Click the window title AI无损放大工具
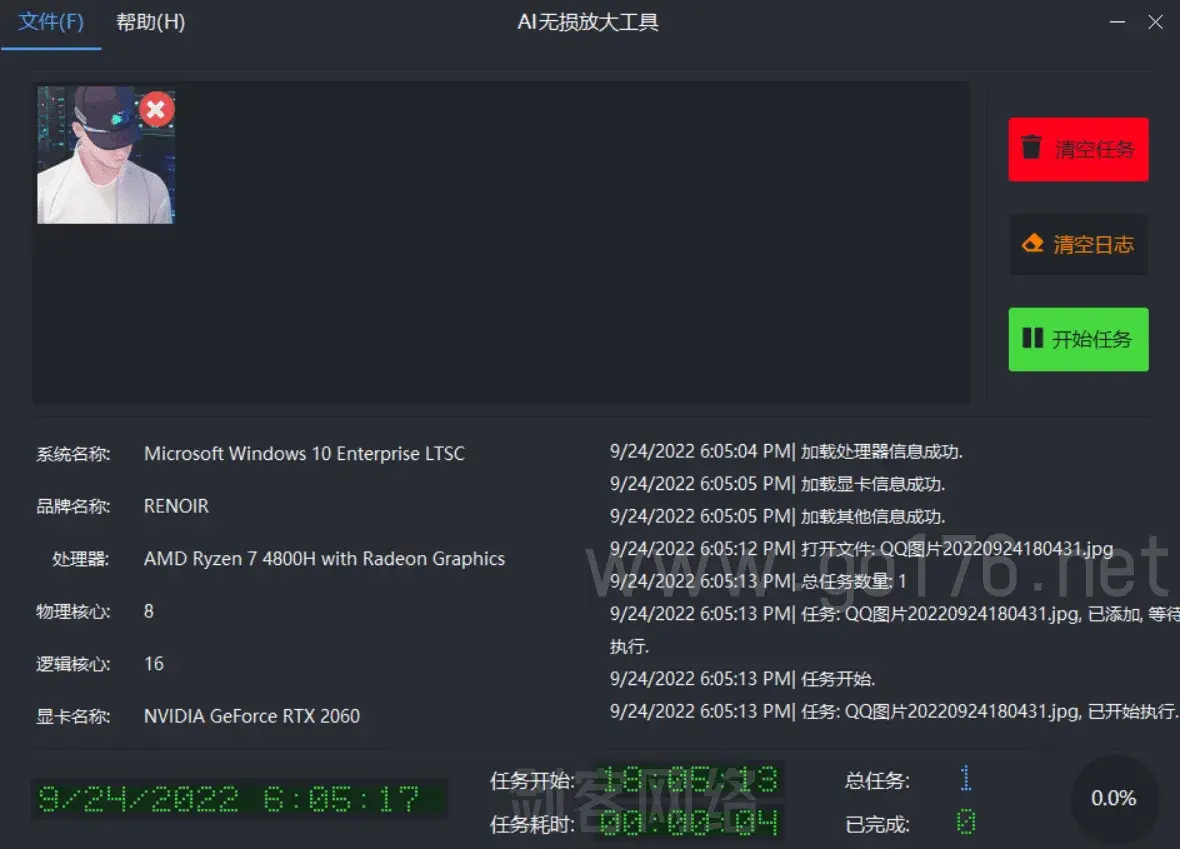 588,23
